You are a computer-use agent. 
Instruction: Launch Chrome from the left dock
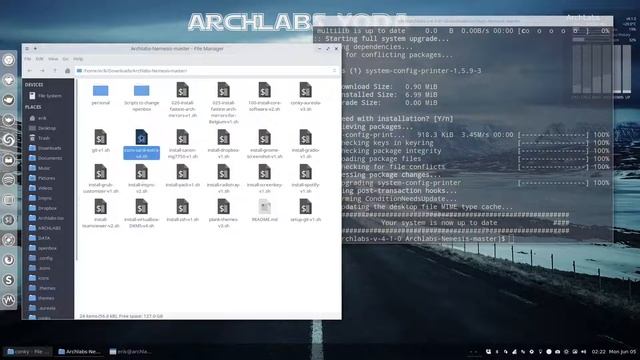tap(9, 60)
